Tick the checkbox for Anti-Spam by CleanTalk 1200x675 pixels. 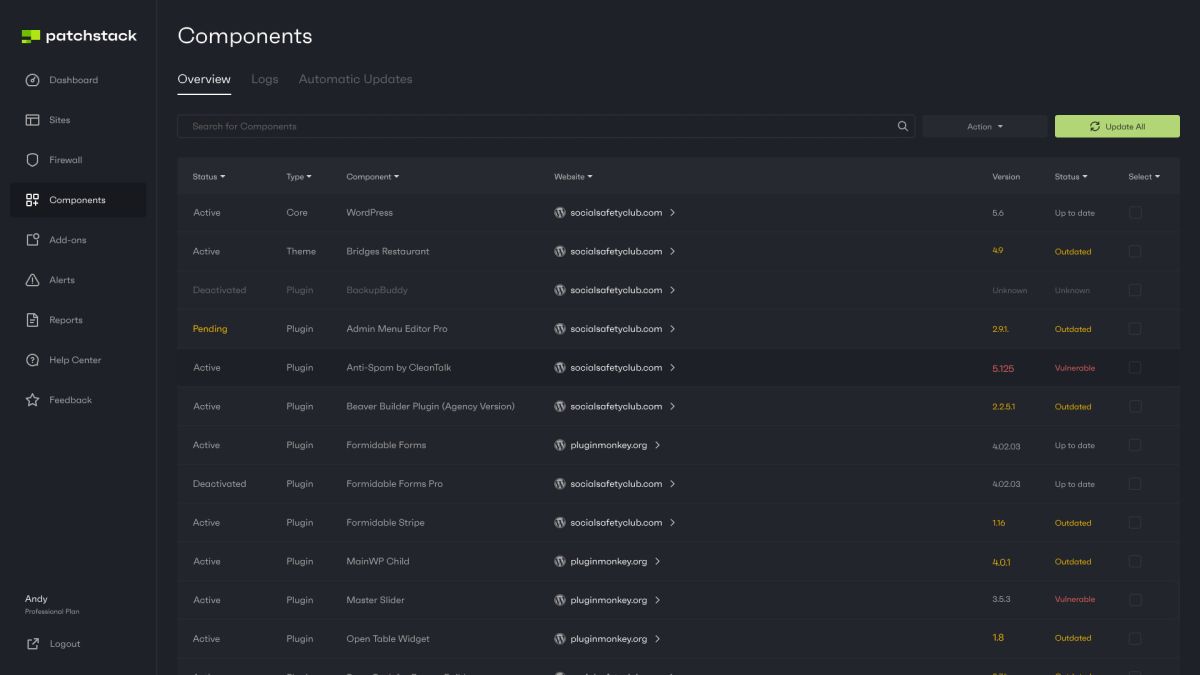pyautogui.click(x=1135, y=368)
